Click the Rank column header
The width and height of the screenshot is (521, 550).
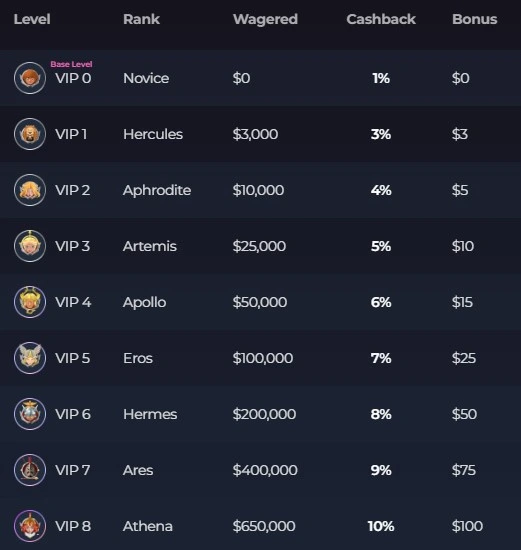click(141, 19)
